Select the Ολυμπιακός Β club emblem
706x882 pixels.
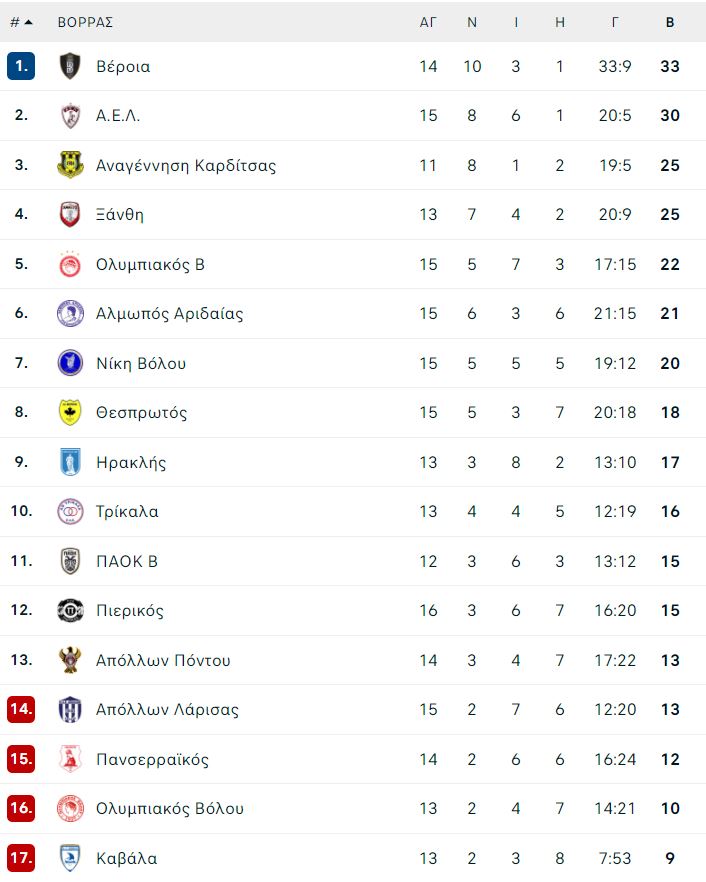(x=70, y=264)
